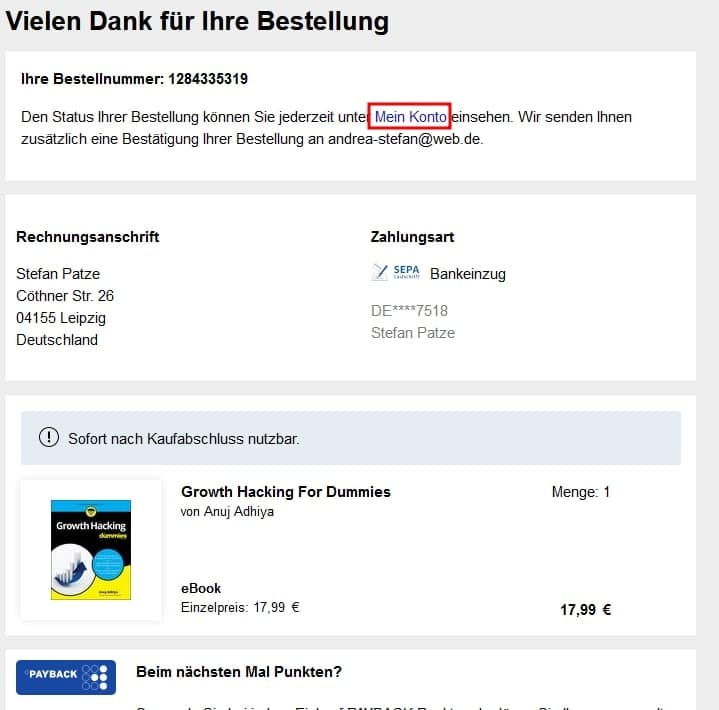Click the SEPA Lastschrift logo icon
Screen dimensions: 719x710
tap(396, 272)
